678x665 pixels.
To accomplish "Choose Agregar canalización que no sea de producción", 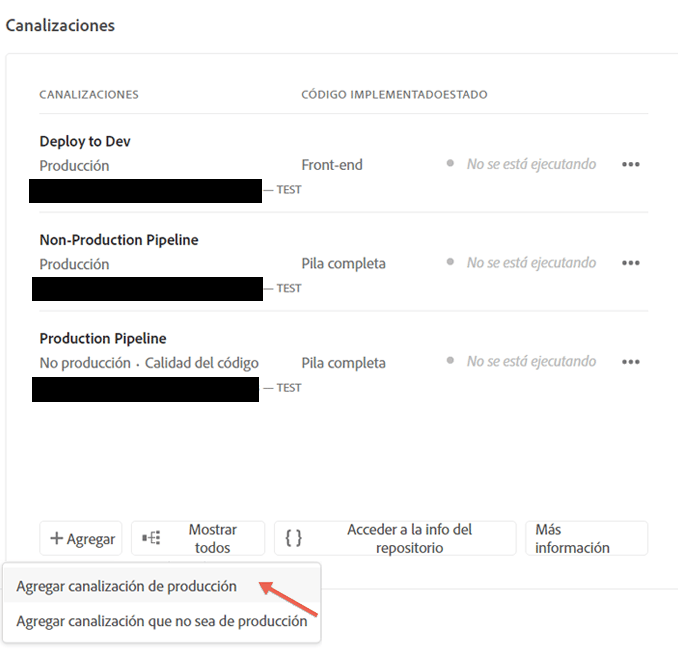I will [x=161, y=621].
